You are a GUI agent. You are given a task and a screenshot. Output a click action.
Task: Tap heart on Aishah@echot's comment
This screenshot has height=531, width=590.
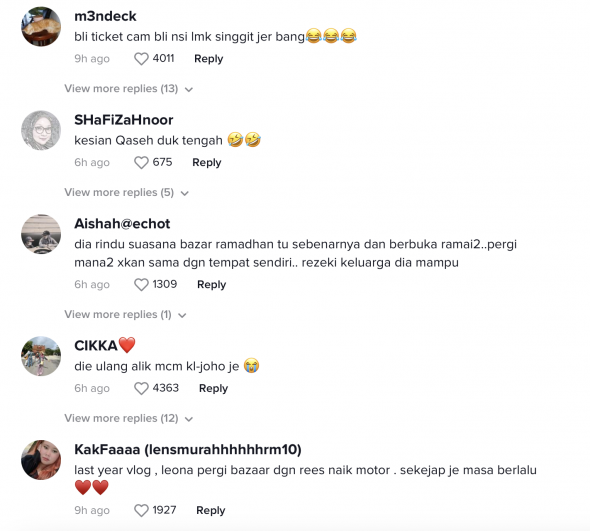click(141, 285)
